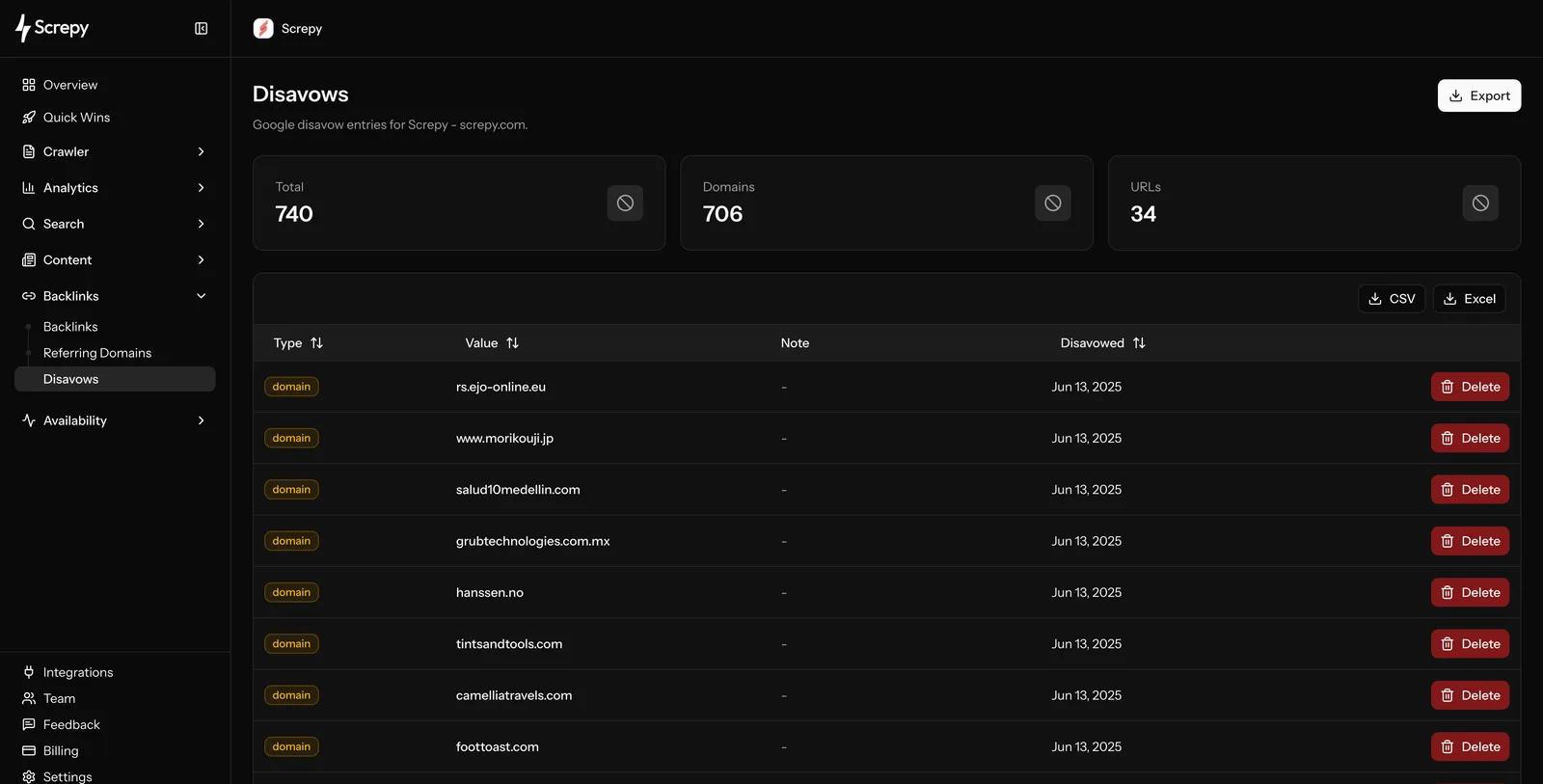Click the ban icon in Total card
Image resolution: width=1543 pixels, height=784 pixels.
(625, 203)
